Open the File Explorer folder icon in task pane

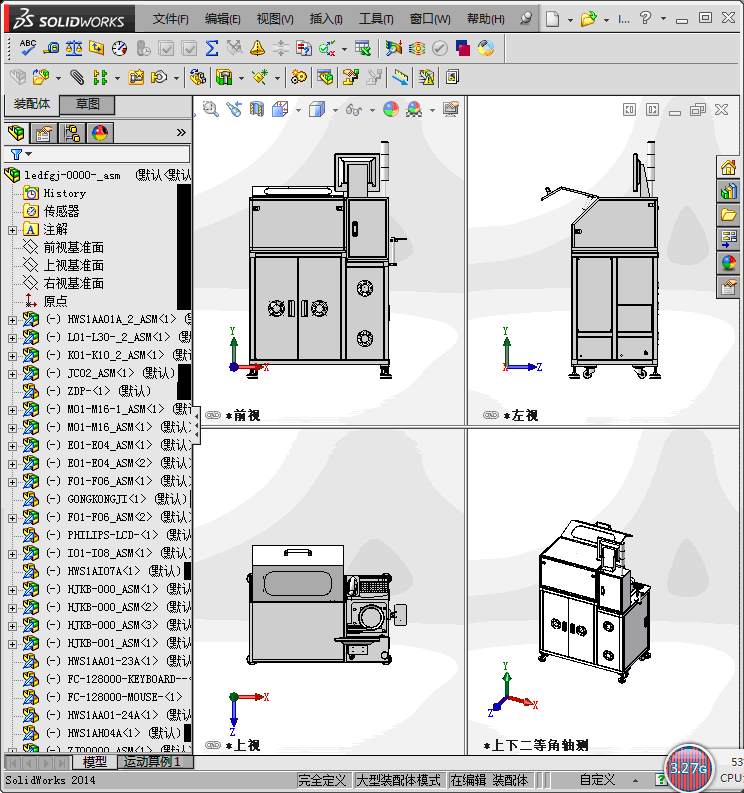[728, 215]
